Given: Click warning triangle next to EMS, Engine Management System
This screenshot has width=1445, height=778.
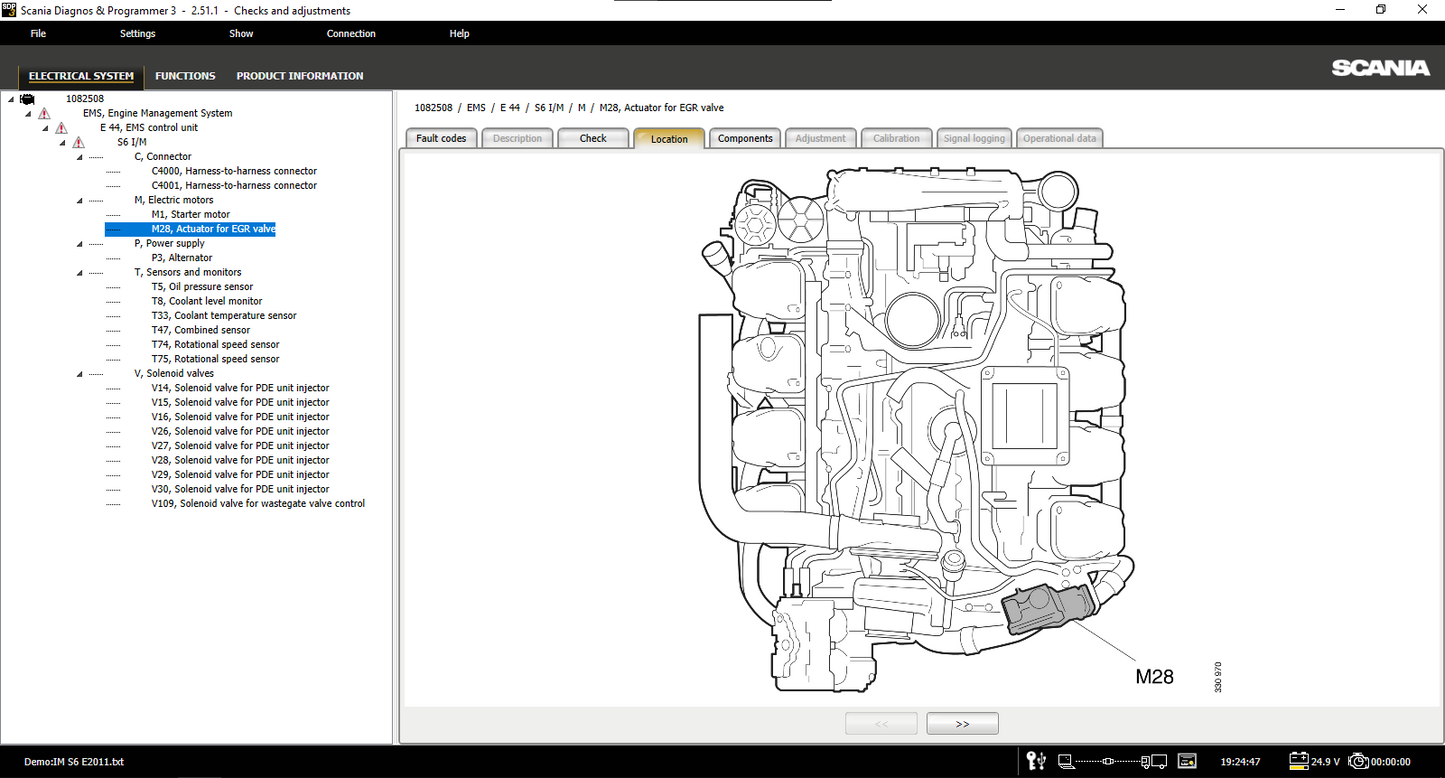Looking at the screenshot, I should [44, 114].
